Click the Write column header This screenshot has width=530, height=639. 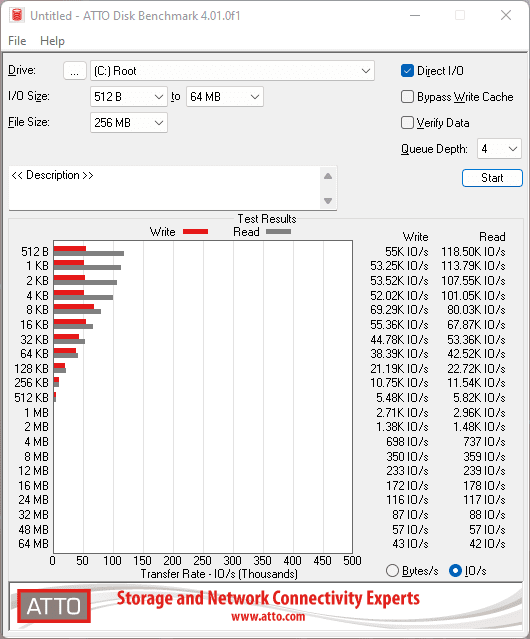416,237
